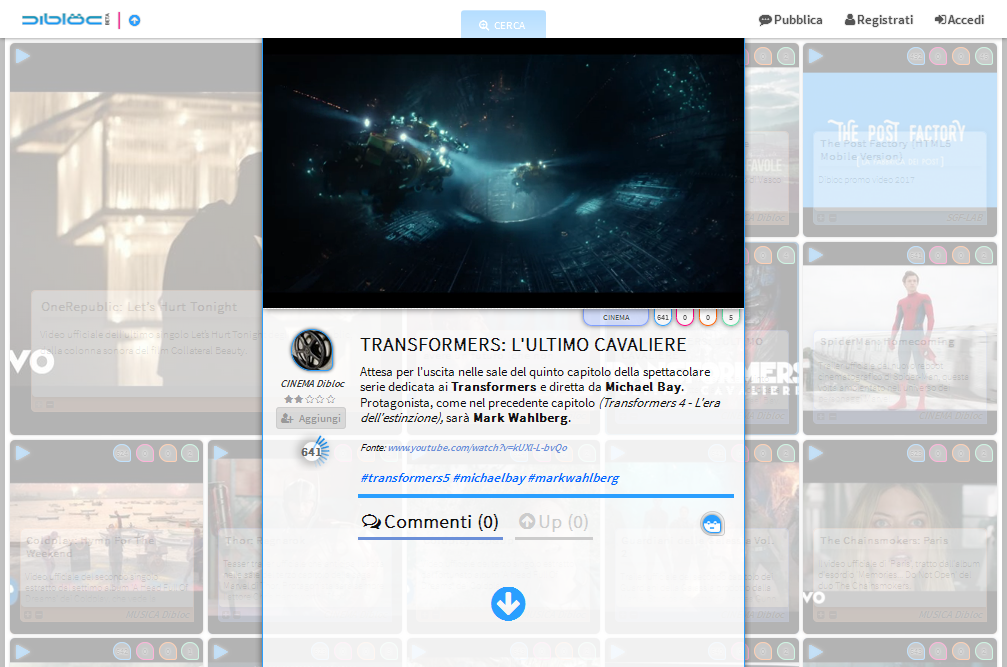Viewport: 1007px width, 667px height.
Task: Play the OneRepublic Let's Hurt Tonight card
Action: point(22,56)
